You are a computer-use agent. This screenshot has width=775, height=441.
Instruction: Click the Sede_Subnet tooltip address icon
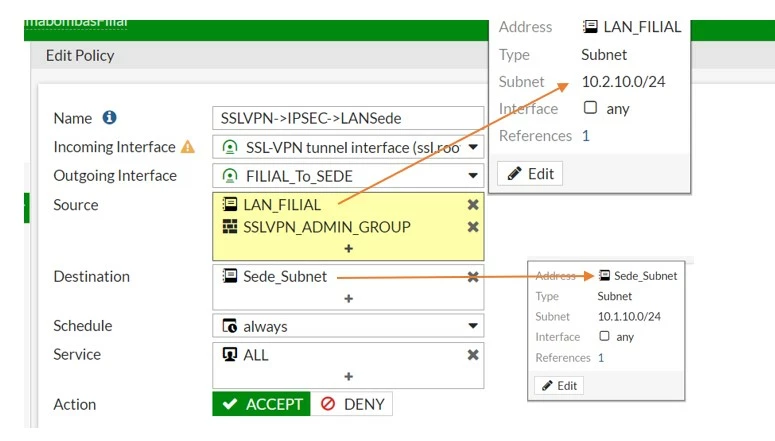(604, 275)
